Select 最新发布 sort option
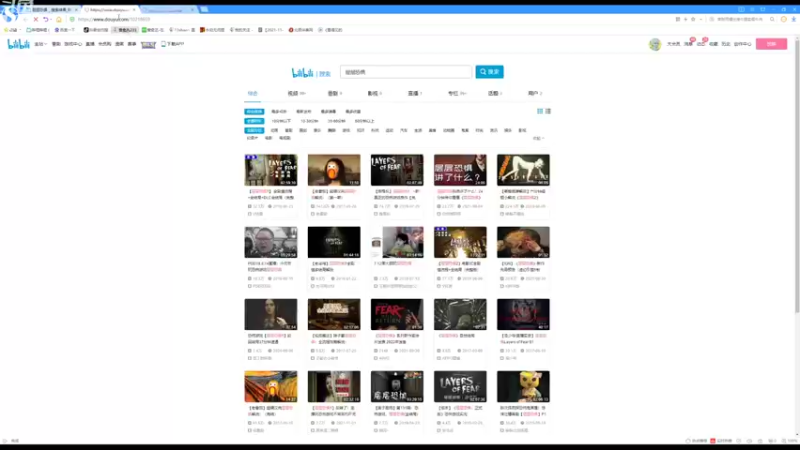This screenshot has height=450, width=800. 304,111
